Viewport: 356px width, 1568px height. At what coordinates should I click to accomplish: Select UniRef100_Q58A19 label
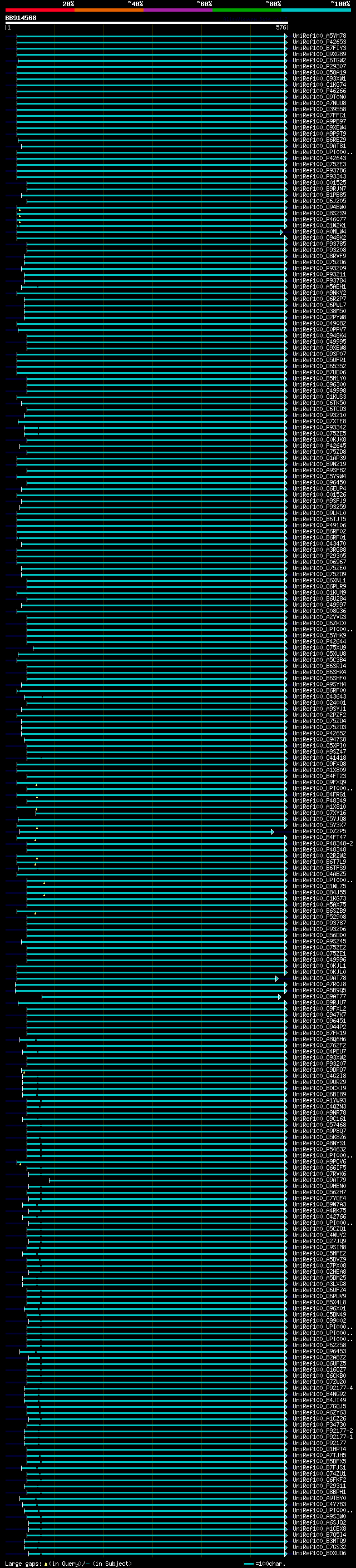(319, 72)
